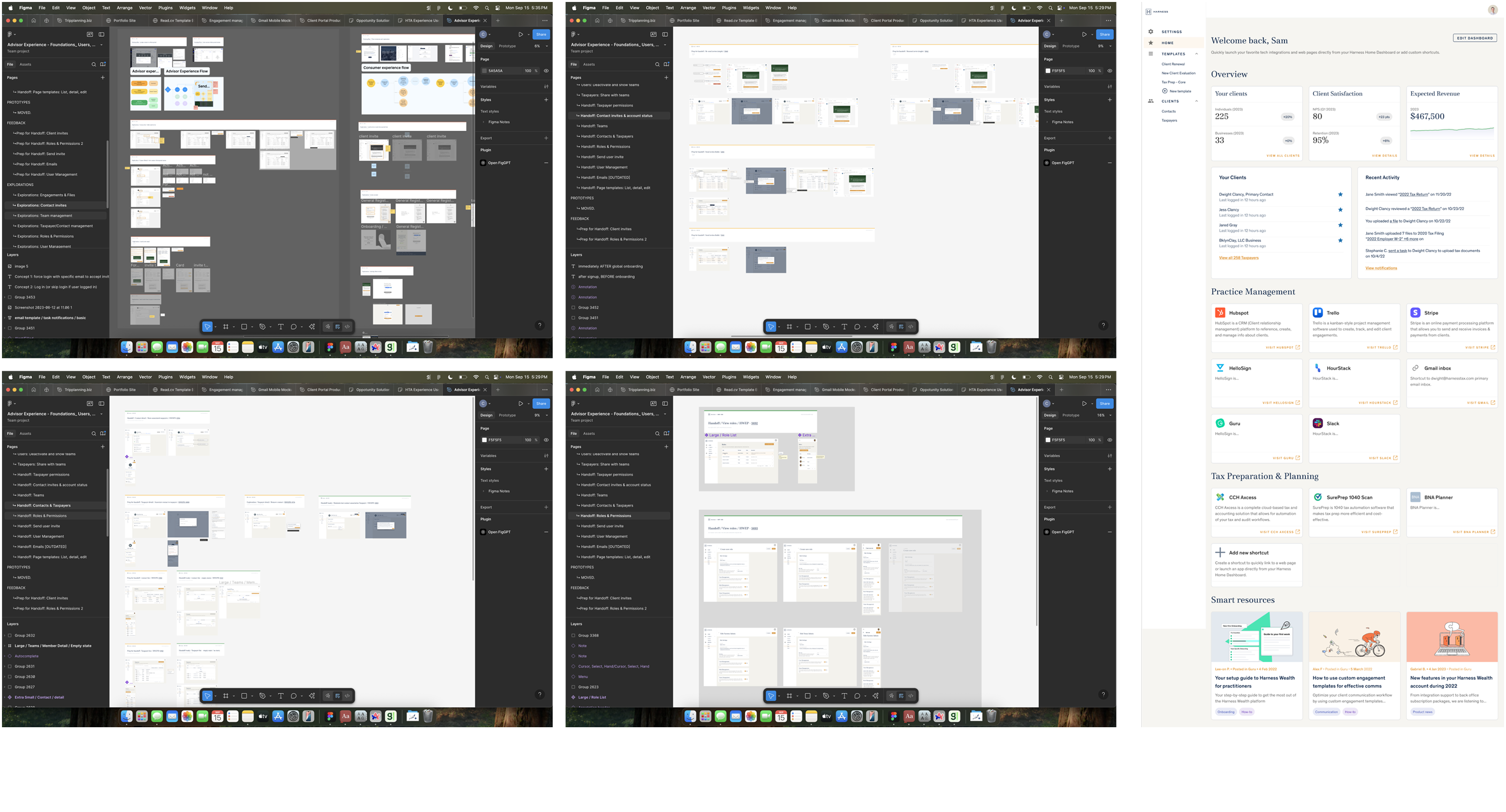The image size is (1506, 812).
Task: Switch to Prototype tab in bottom-left Figma window
Action: click(507, 415)
